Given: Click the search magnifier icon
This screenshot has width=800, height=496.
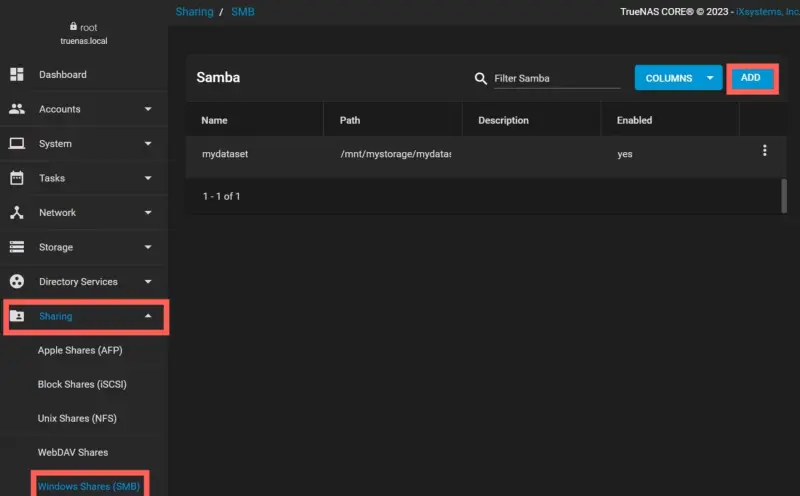Looking at the screenshot, I should 481,79.
